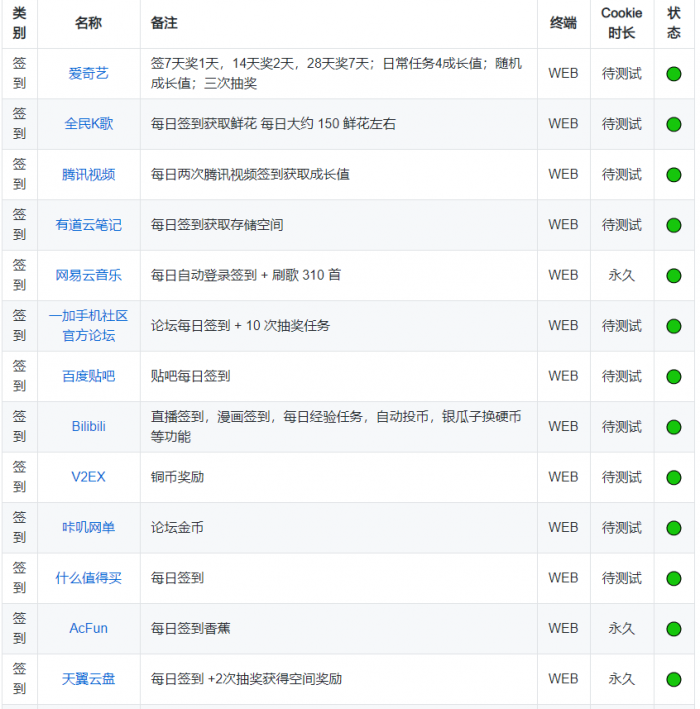
Task: Click the 状态 column header
Action: (674, 23)
